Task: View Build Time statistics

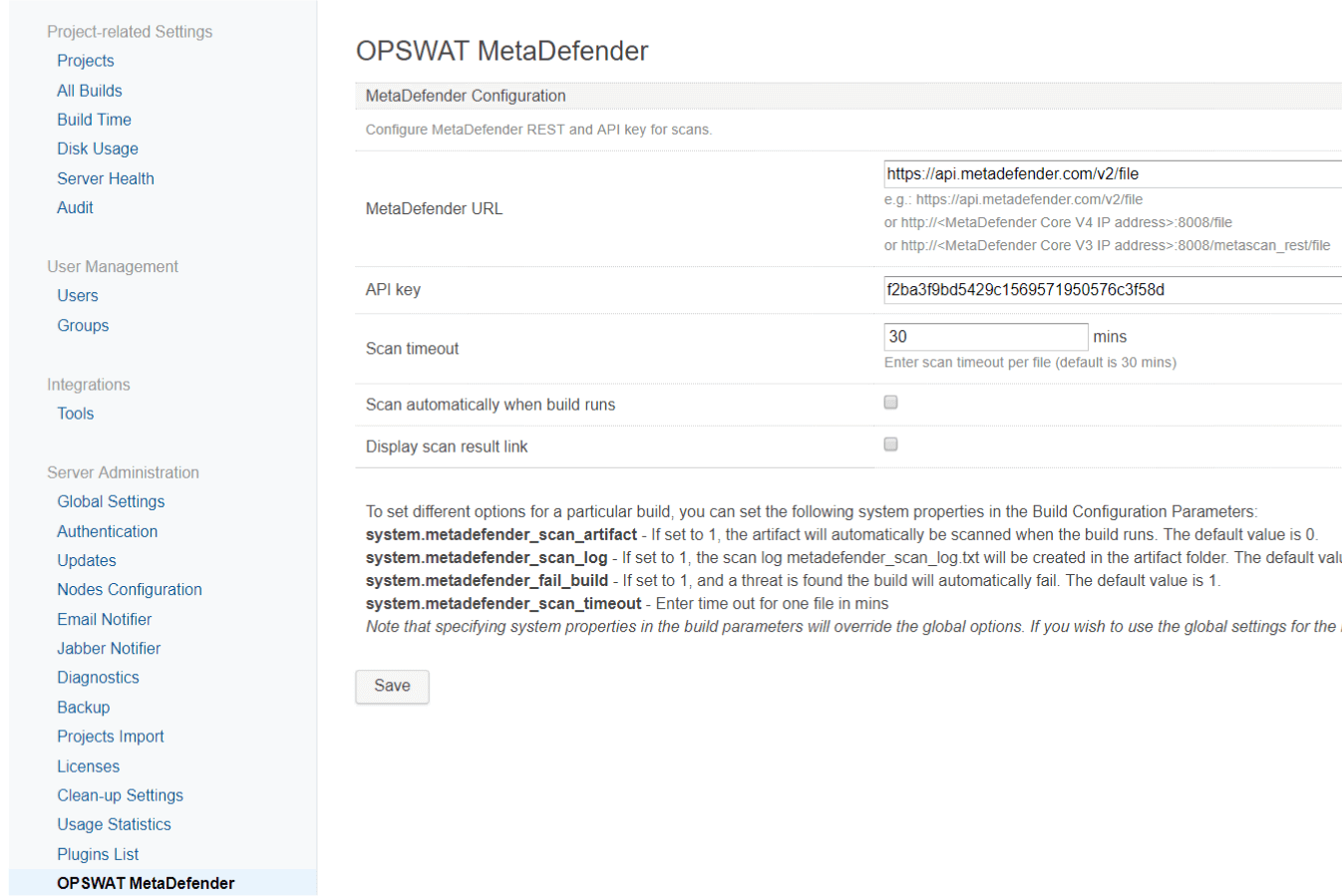Action: coord(94,119)
